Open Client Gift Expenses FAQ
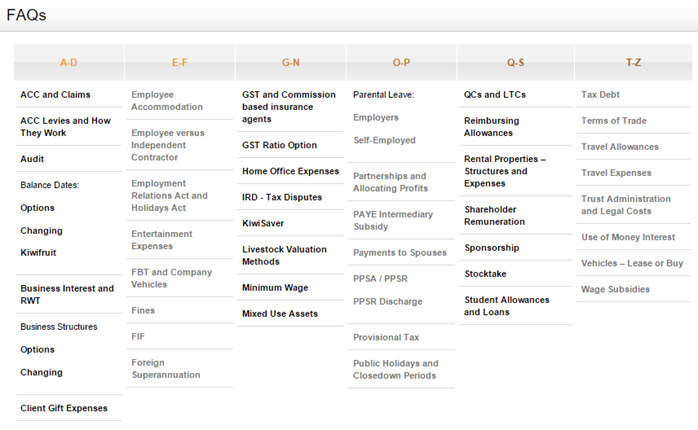698x430 pixels. tap(64, 408)
